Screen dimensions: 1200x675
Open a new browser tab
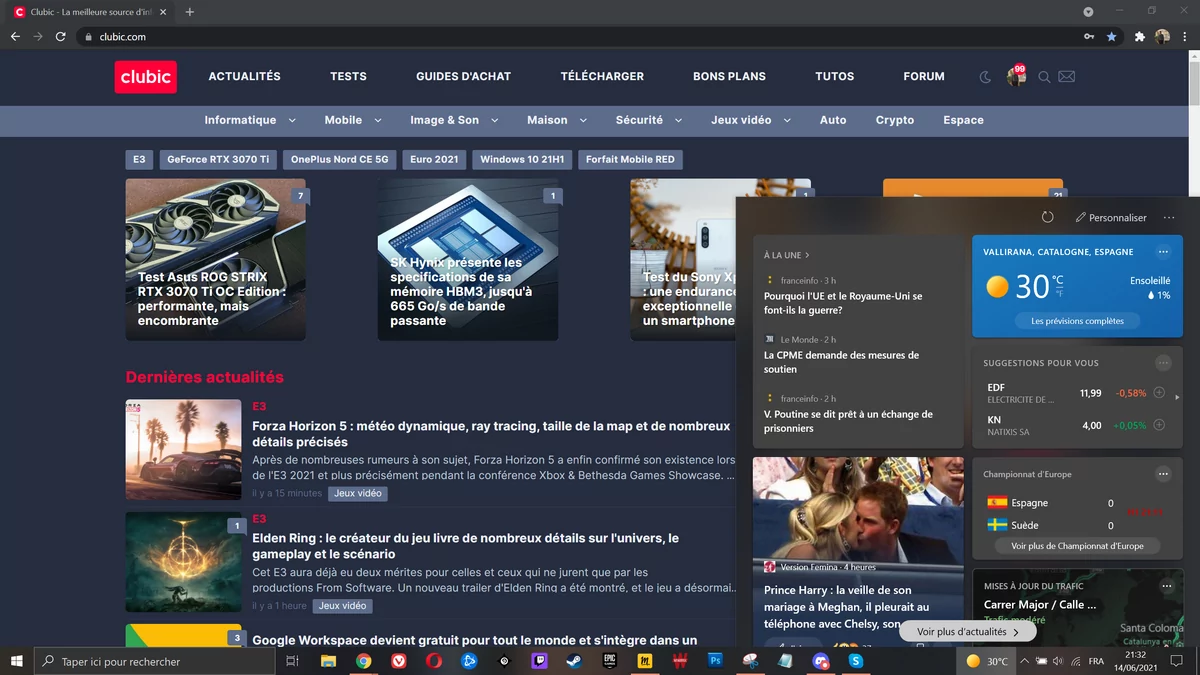point(190,12)
